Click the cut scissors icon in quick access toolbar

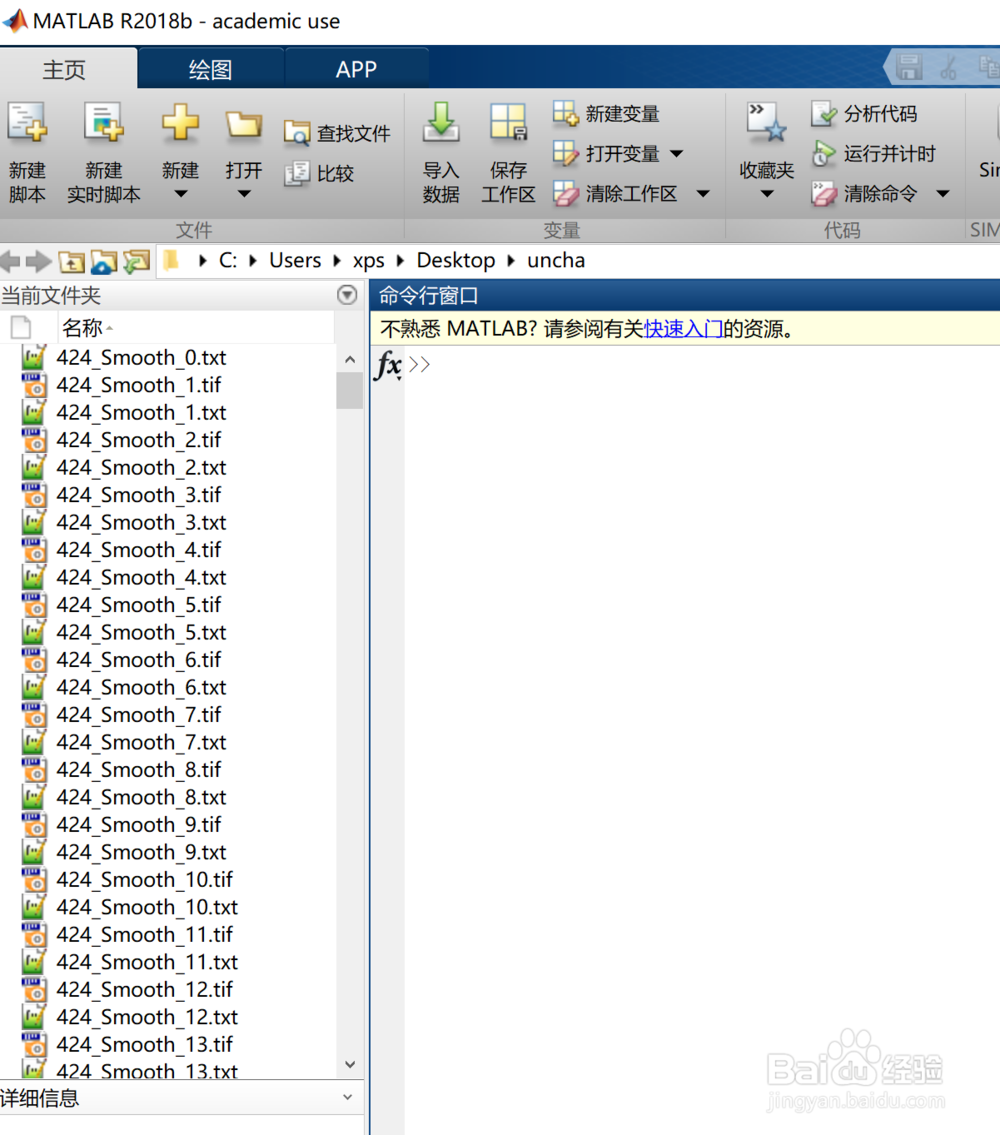click(x=948, y=67)
